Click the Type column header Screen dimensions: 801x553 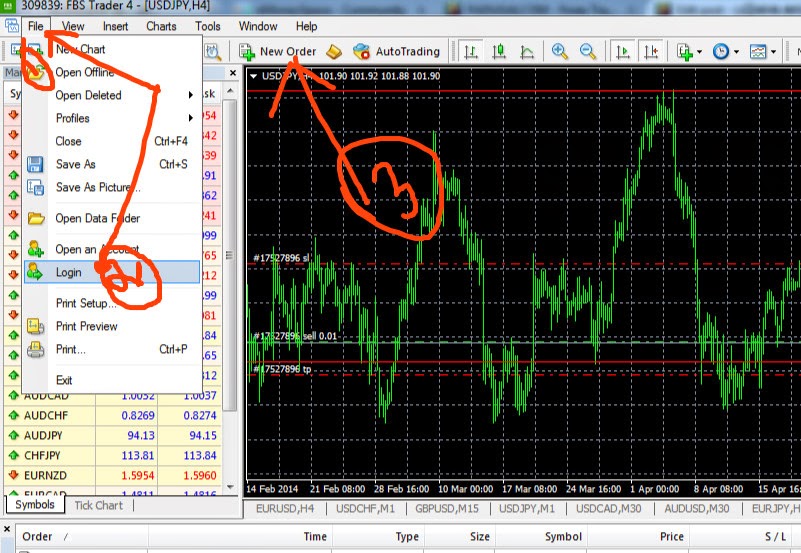pyautogui.click(x=378, y=537)
